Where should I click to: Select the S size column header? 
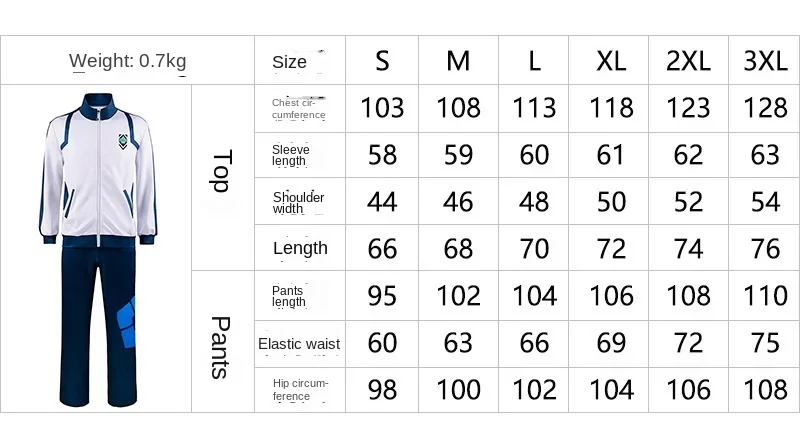click(382, 61)
